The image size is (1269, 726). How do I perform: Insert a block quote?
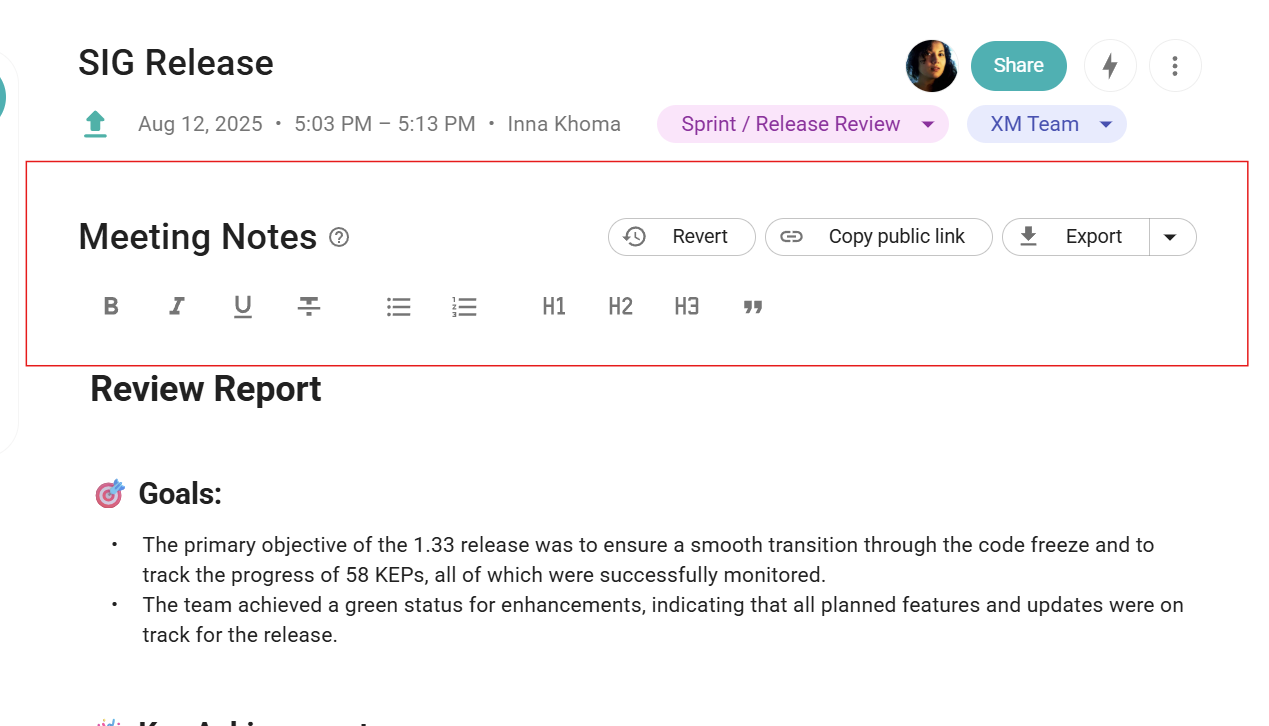click(753, 307)
